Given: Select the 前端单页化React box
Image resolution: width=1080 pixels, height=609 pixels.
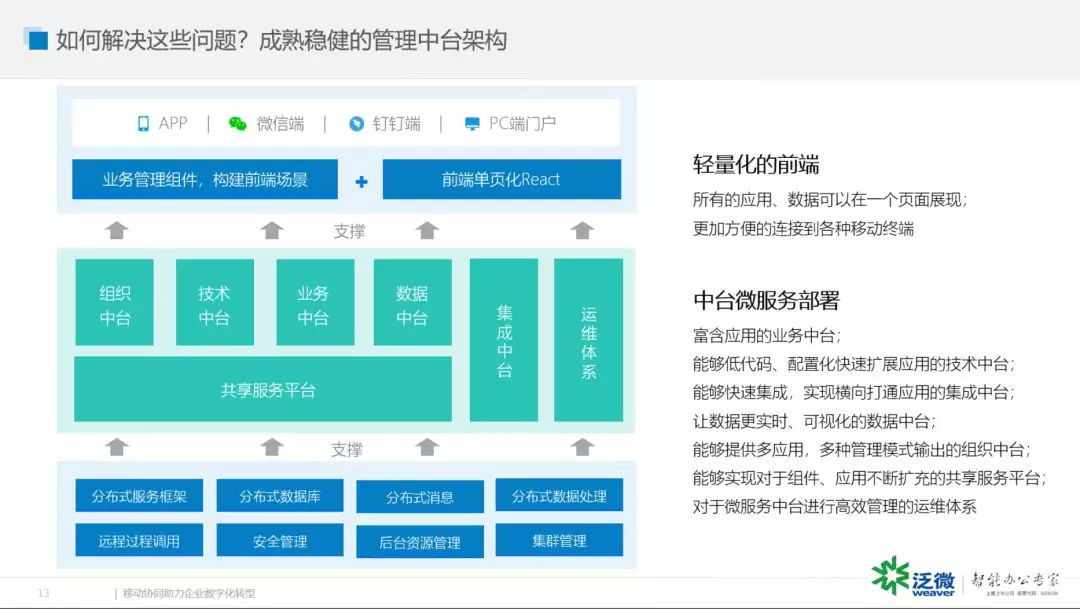Looking at the screenshot, I should tap(501, 180).
